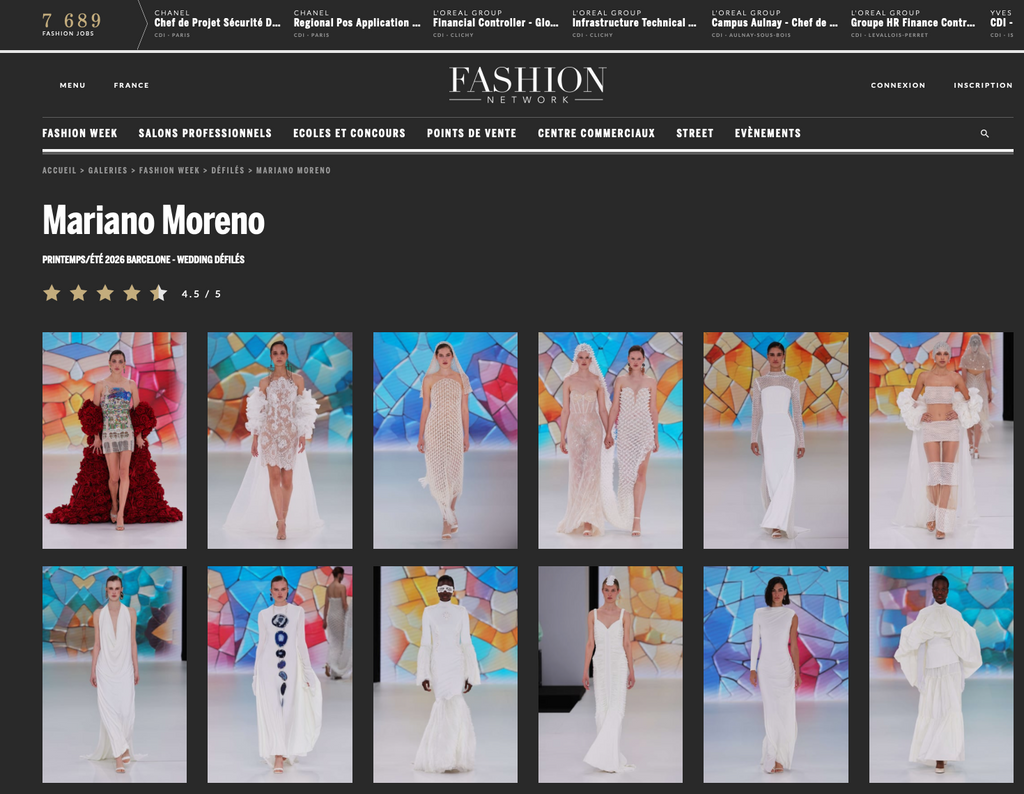1024x794 pixels.
Task: Go to ECOLES ET CONCOURS tab
Action: point(349,133)
